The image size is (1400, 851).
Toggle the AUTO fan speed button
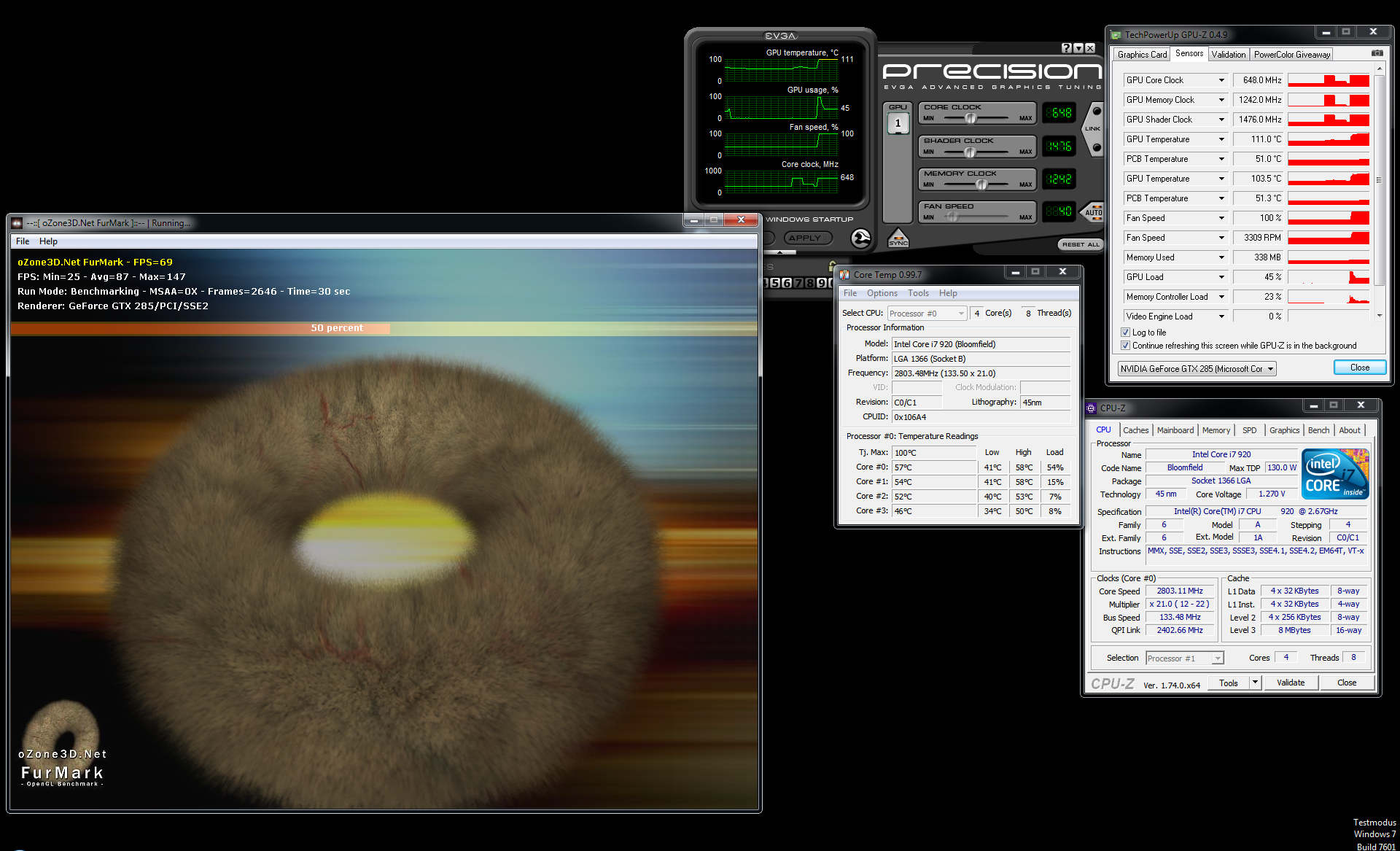1093,211
